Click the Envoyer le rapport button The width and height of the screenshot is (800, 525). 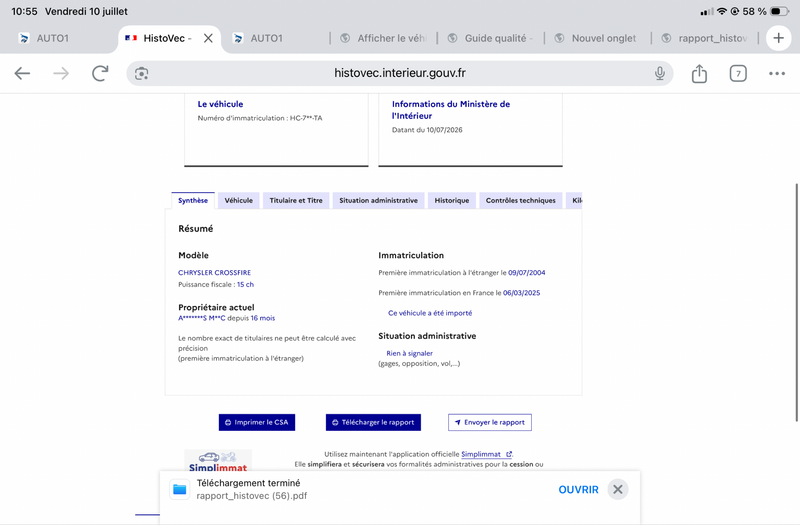pyautogui.click(x=489, y=422)
